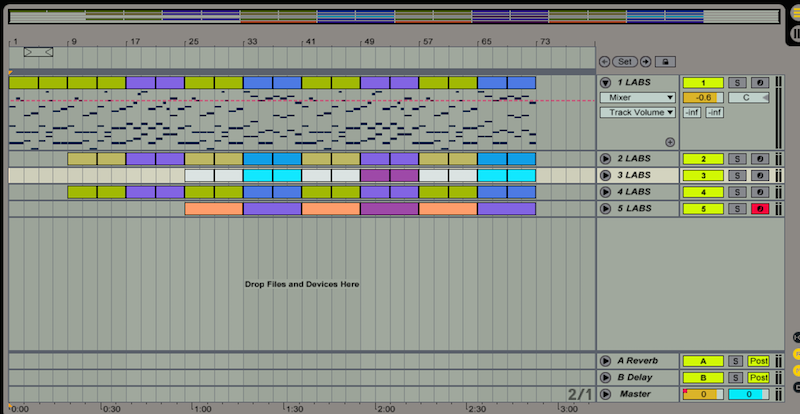Open the Mixer device chooser dropdown
The height and width of the screenshot is (414, 800).
pyautogui.click(x=638, y=98)
